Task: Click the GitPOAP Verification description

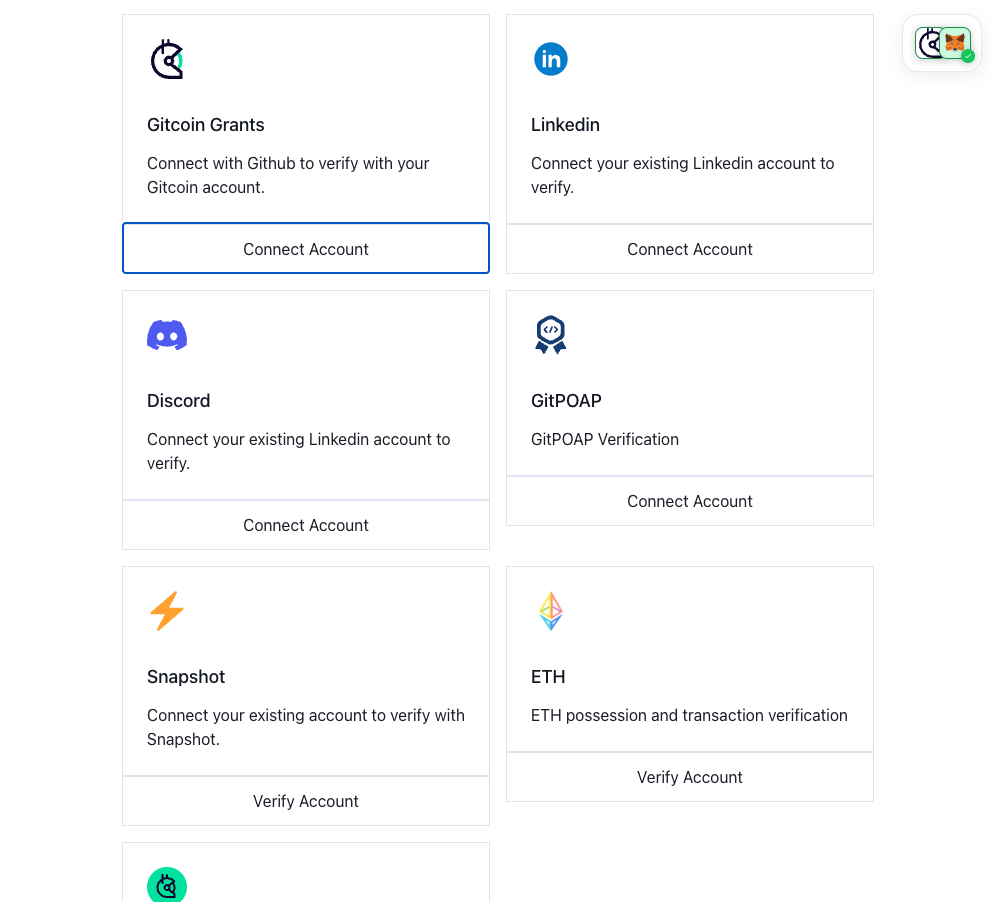Action: click(605, 439)
